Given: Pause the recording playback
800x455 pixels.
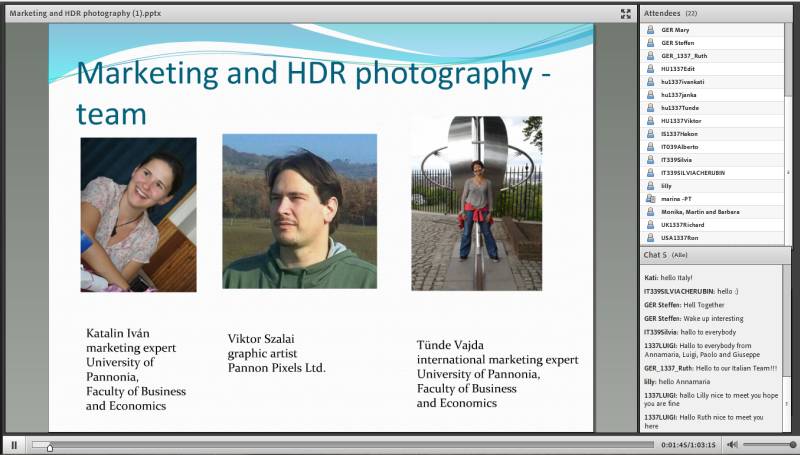Looking at the screenshot, I should [14, 445].
